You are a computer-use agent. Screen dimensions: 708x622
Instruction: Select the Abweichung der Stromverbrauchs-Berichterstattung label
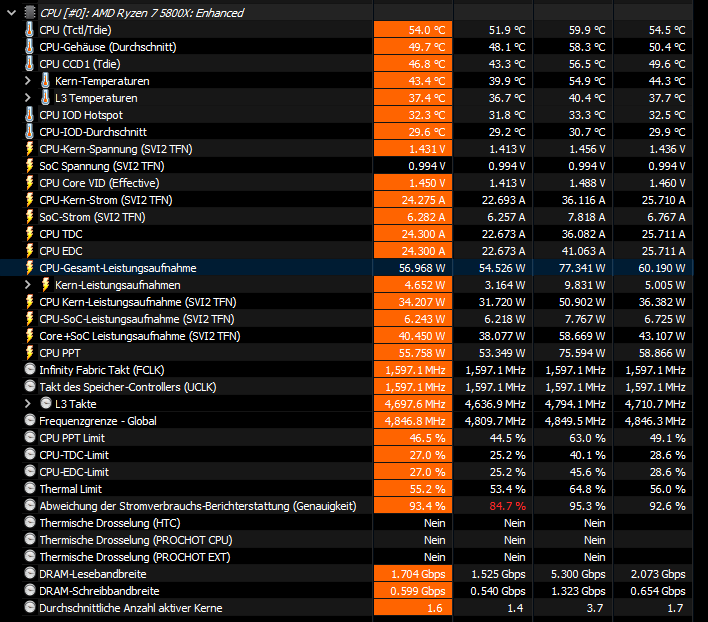click(198, 506)
